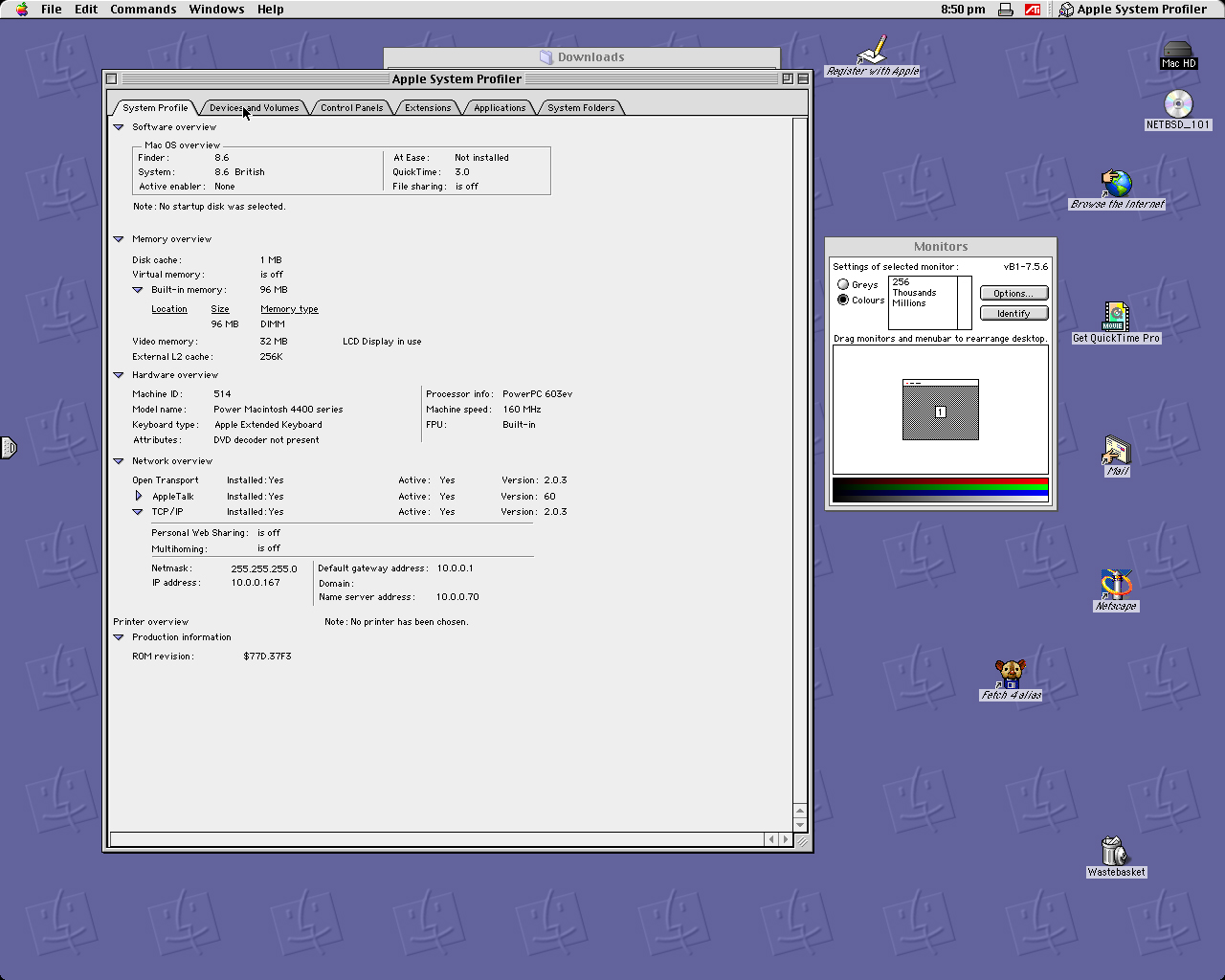
Task: Select the NETBSD_101 CD icon
Action: tap(1178, 103)
